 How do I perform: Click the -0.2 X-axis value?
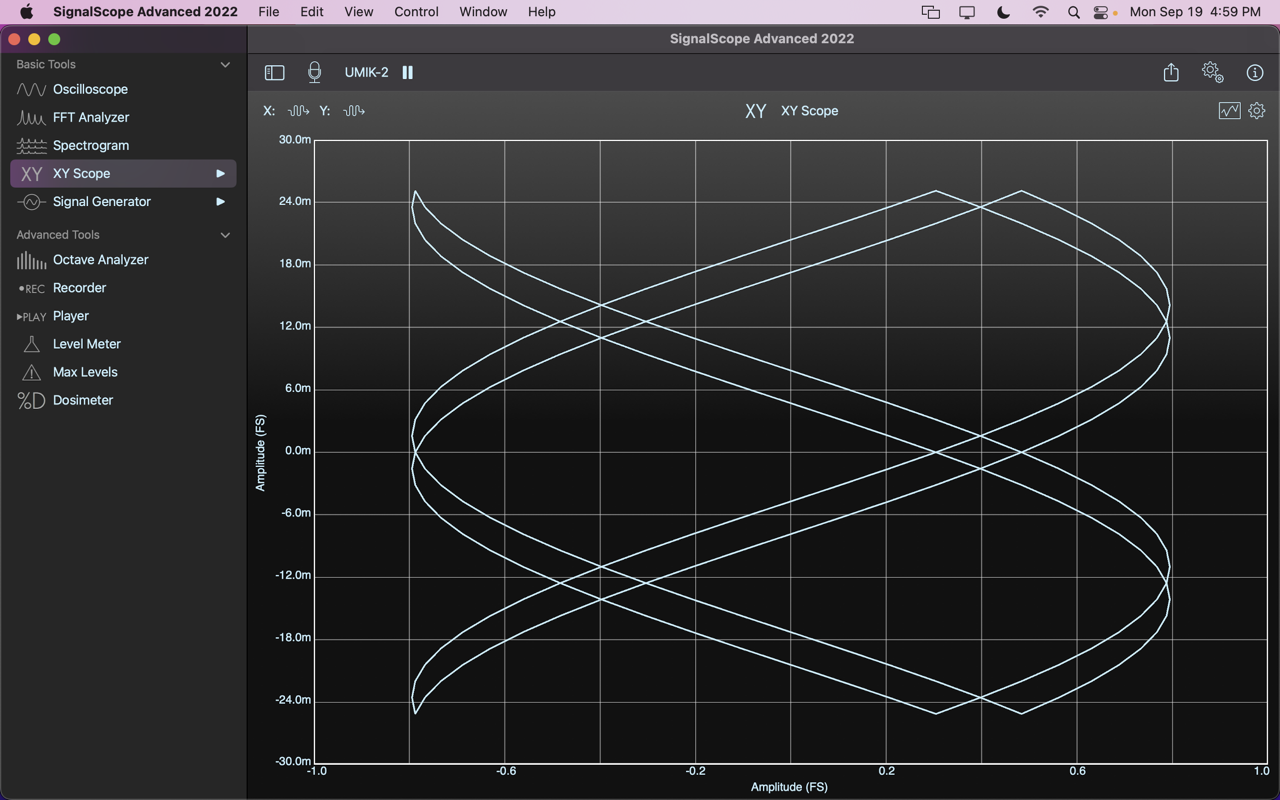point(695,771)
